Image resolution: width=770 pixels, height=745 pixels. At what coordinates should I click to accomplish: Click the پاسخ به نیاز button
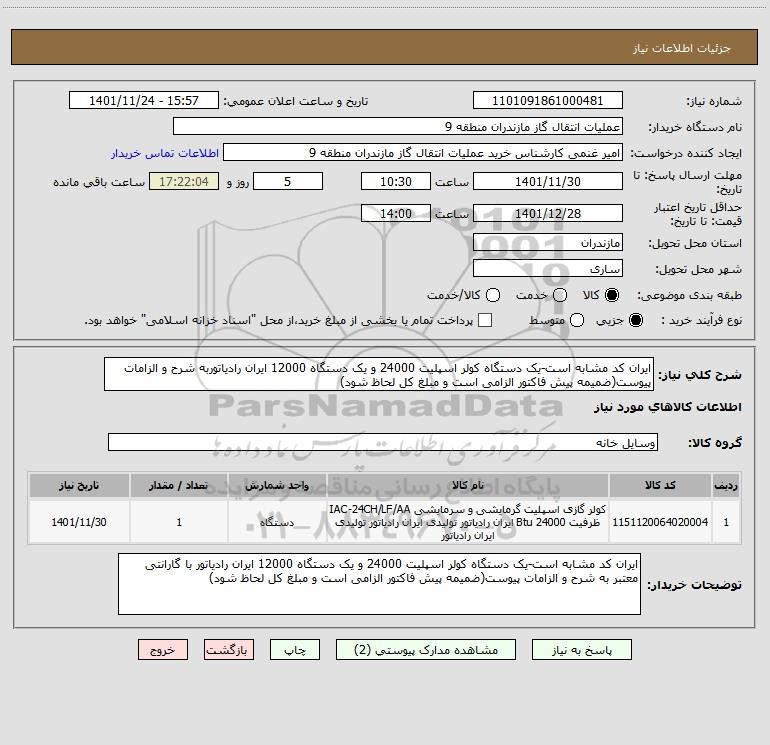tap(581, 650)
